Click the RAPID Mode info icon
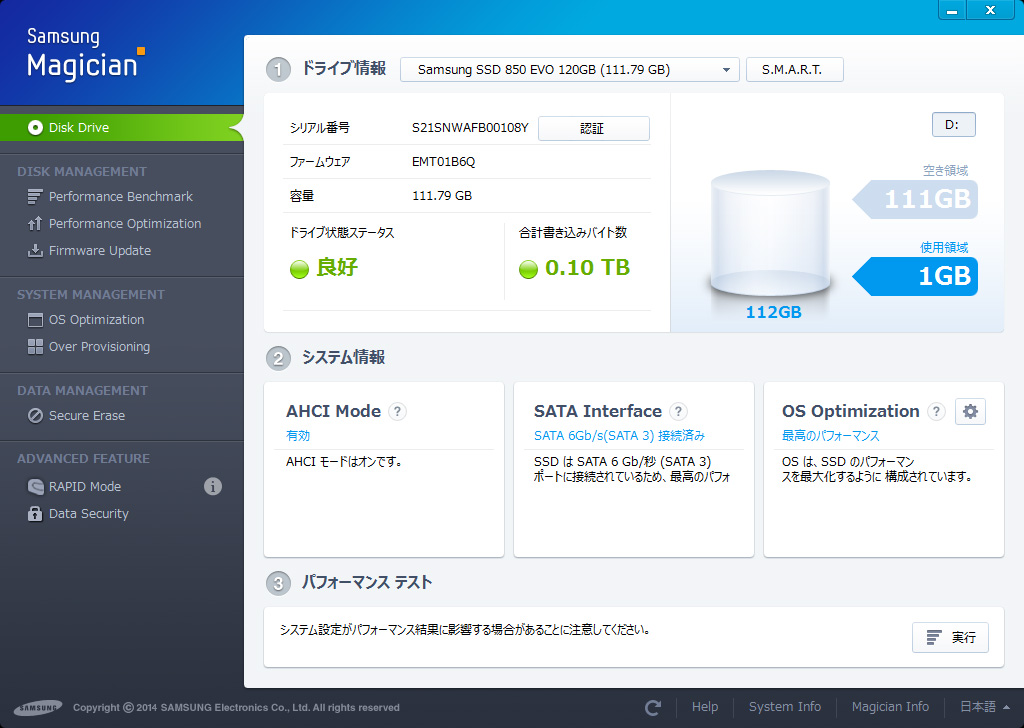This screenshot has height=728, width=1024. tap(213, 486)
